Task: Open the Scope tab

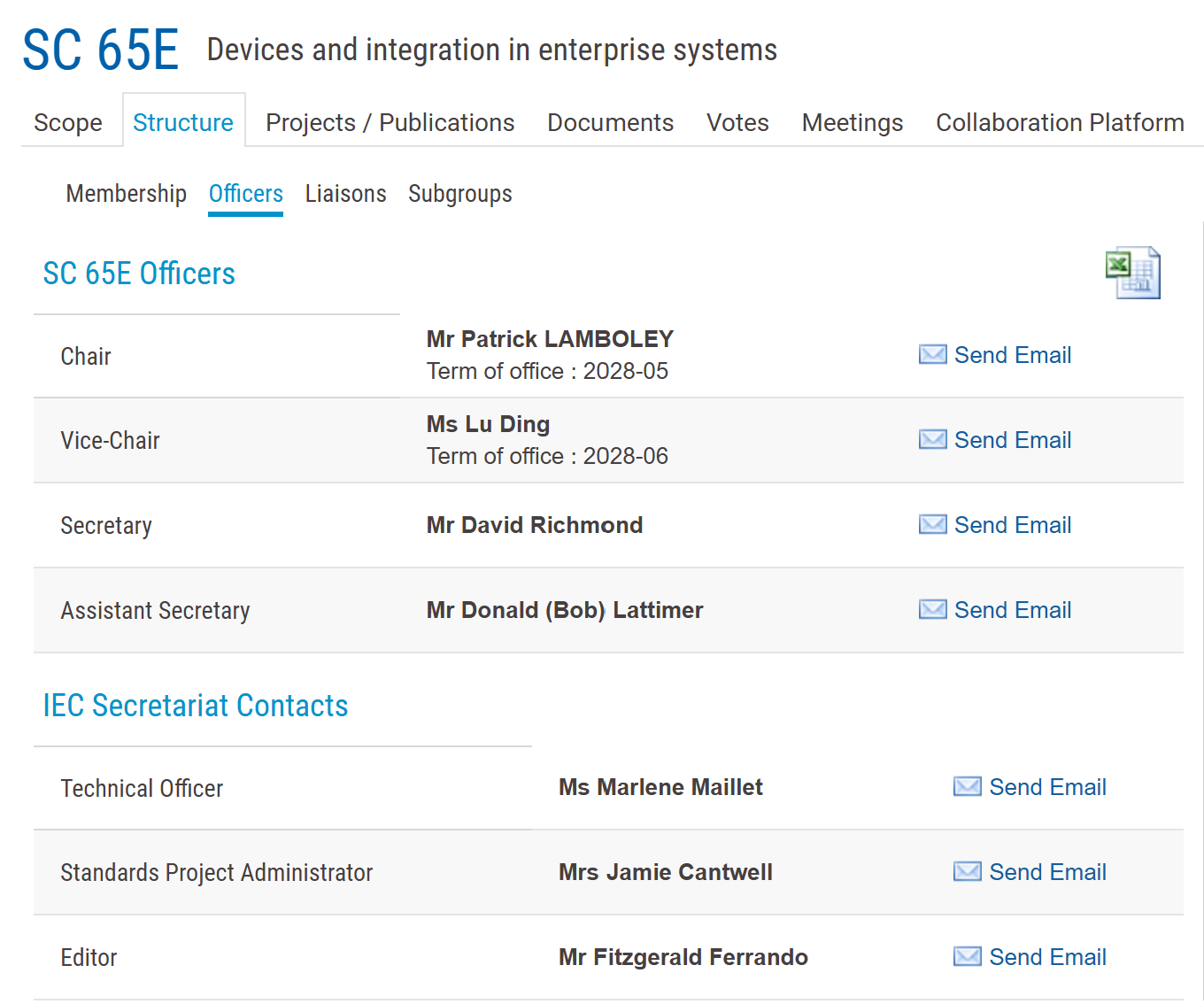Action: (68, 122)
